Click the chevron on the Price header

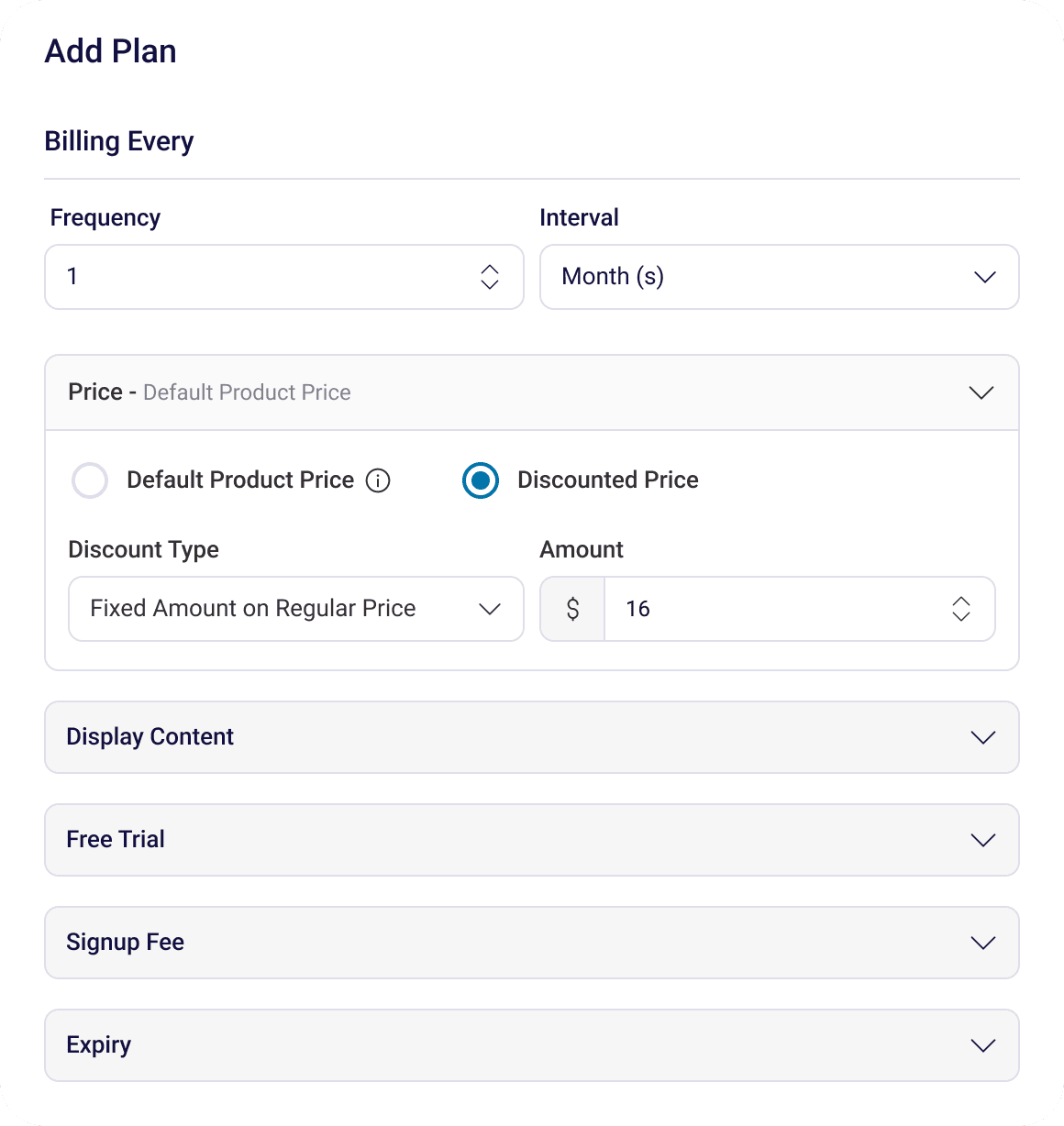[x=981, y=392]
